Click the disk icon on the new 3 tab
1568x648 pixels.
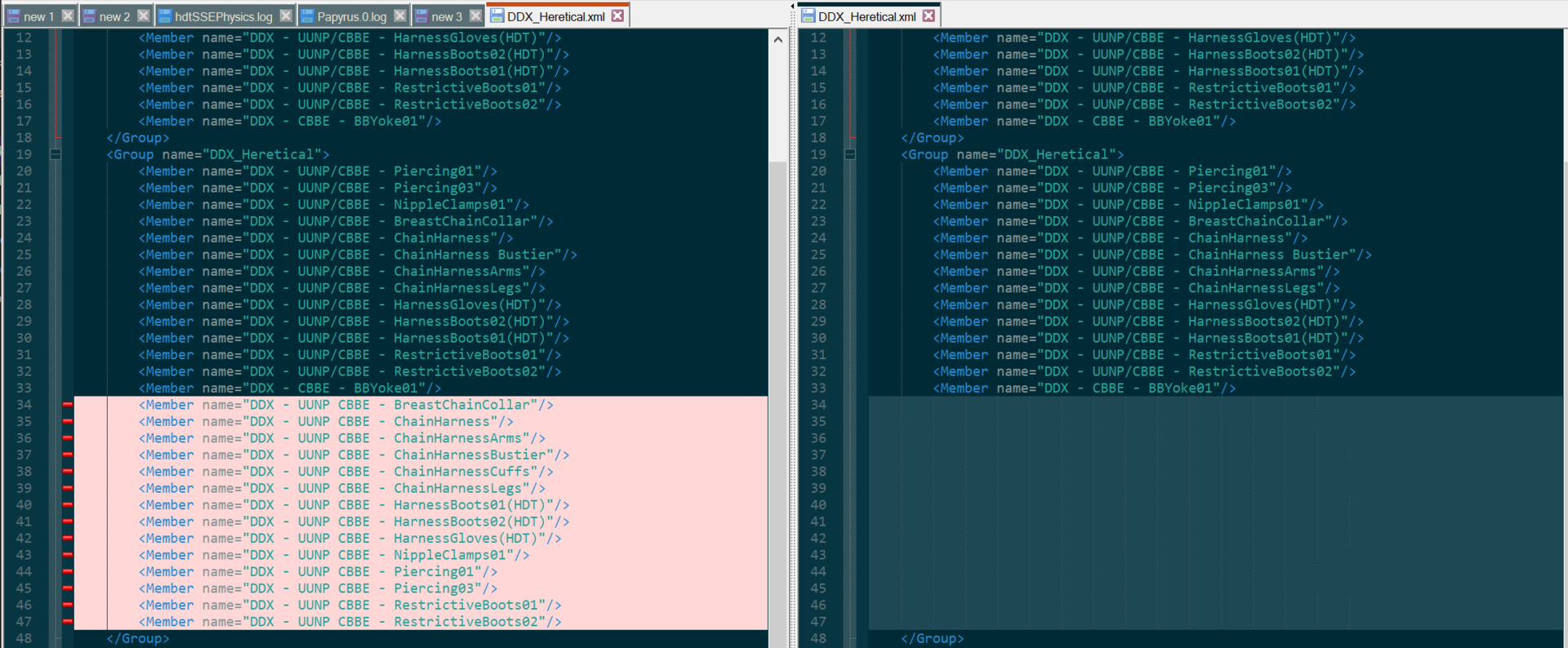pos(421,16)
